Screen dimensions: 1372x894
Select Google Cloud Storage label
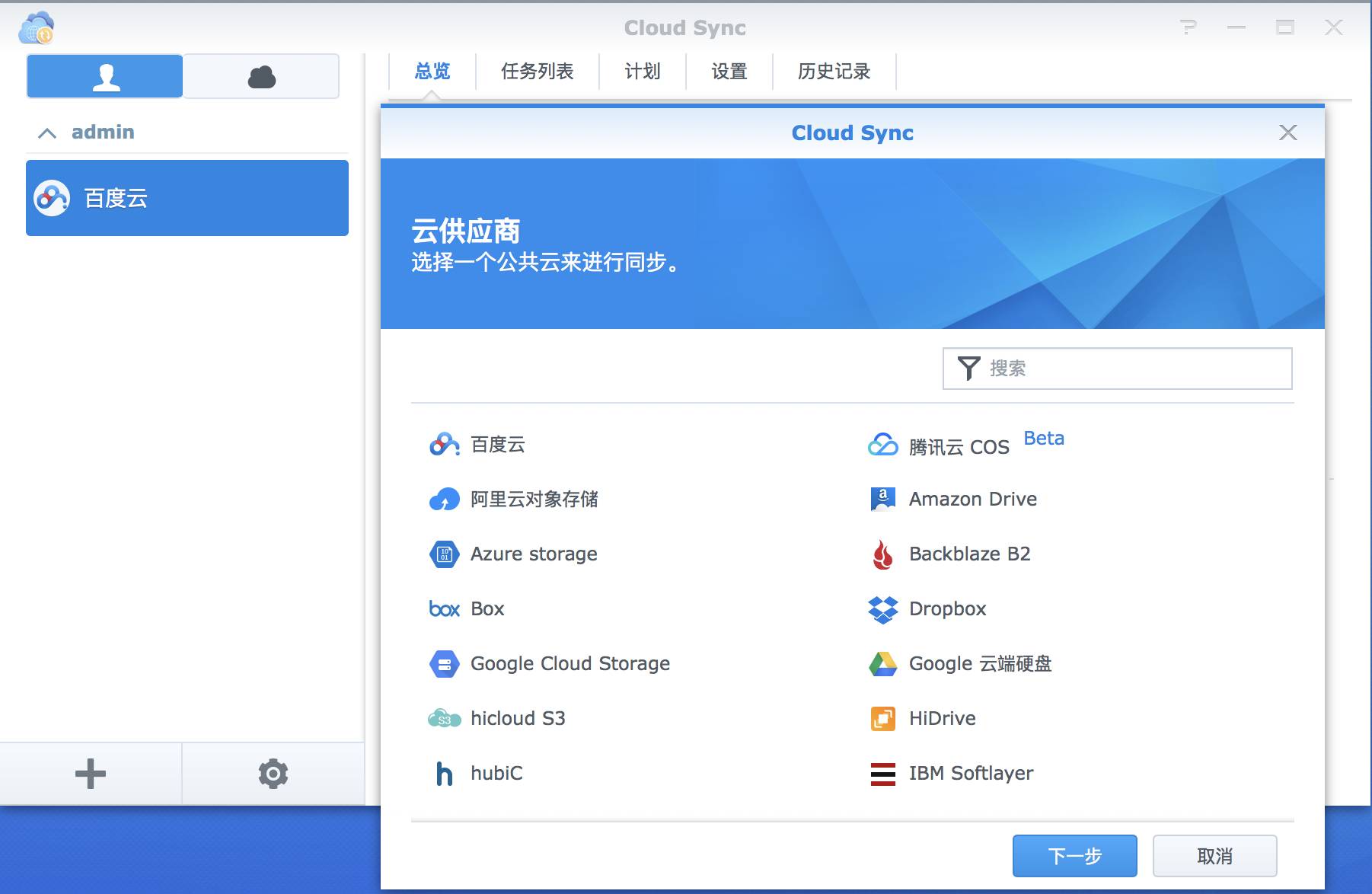coord(570,664)
